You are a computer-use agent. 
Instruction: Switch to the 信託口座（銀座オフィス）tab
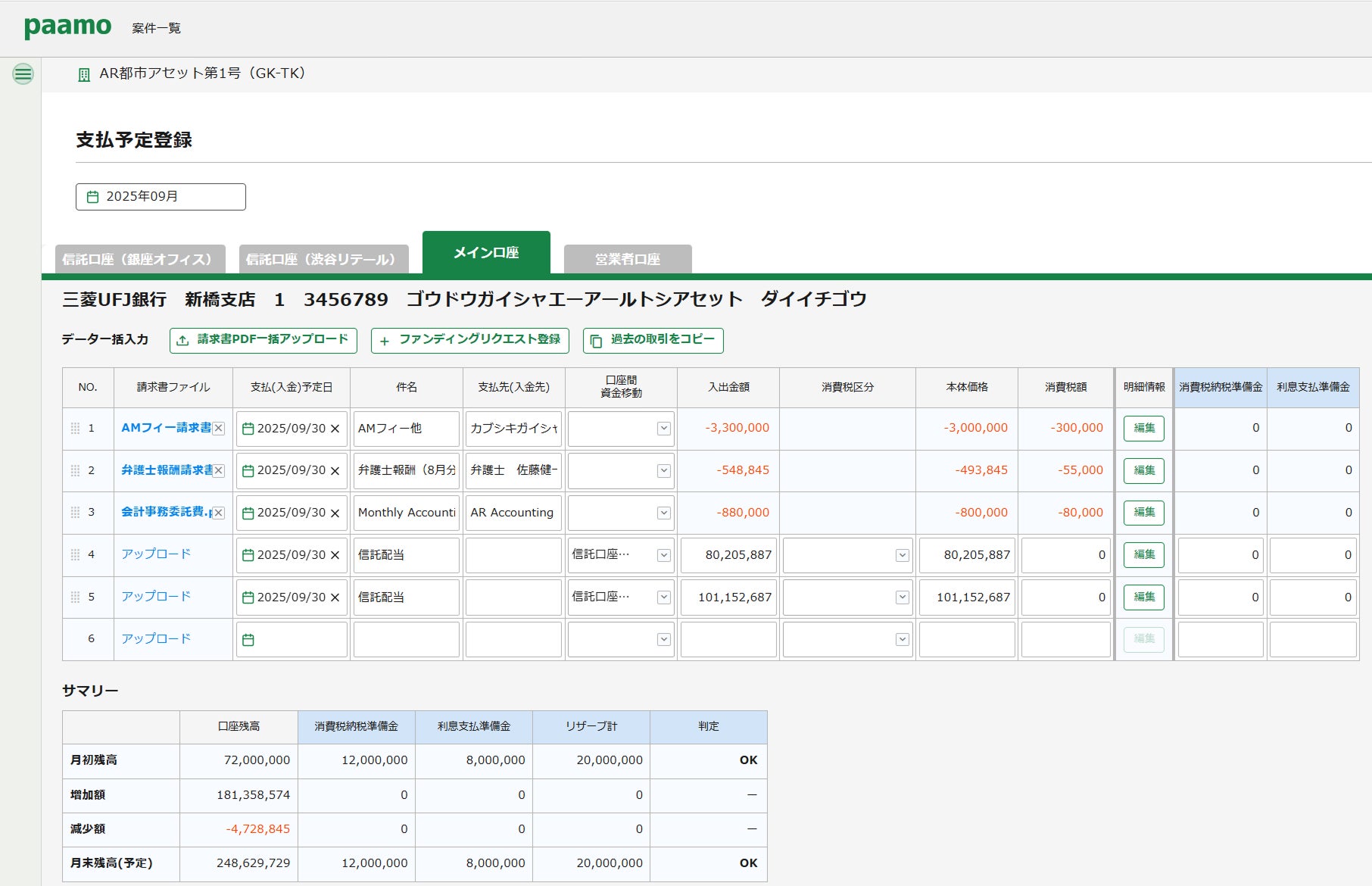pos(140,259)
